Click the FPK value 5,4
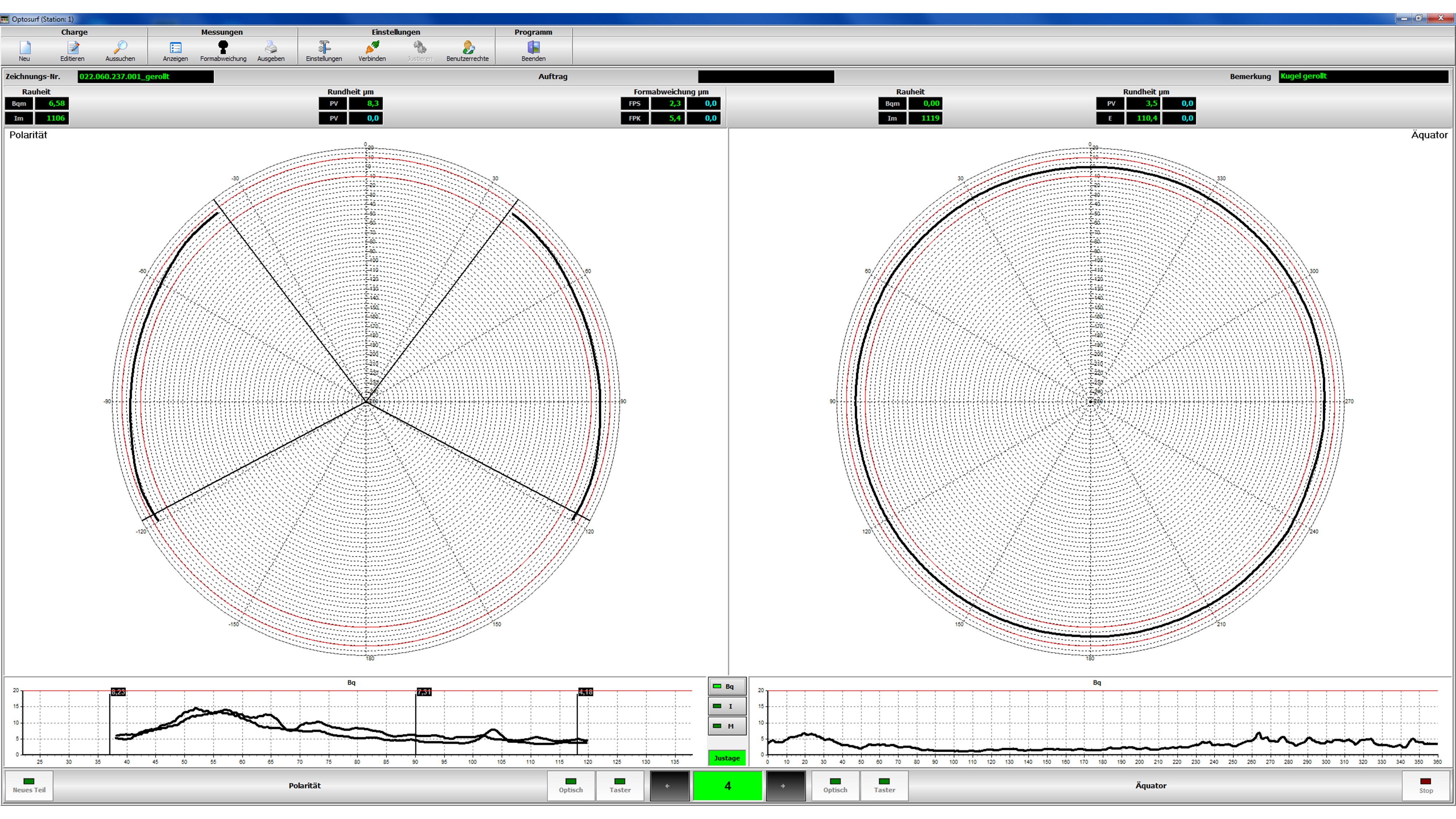The height and width of the screenshot is (819, 1456). coord(668,118)
